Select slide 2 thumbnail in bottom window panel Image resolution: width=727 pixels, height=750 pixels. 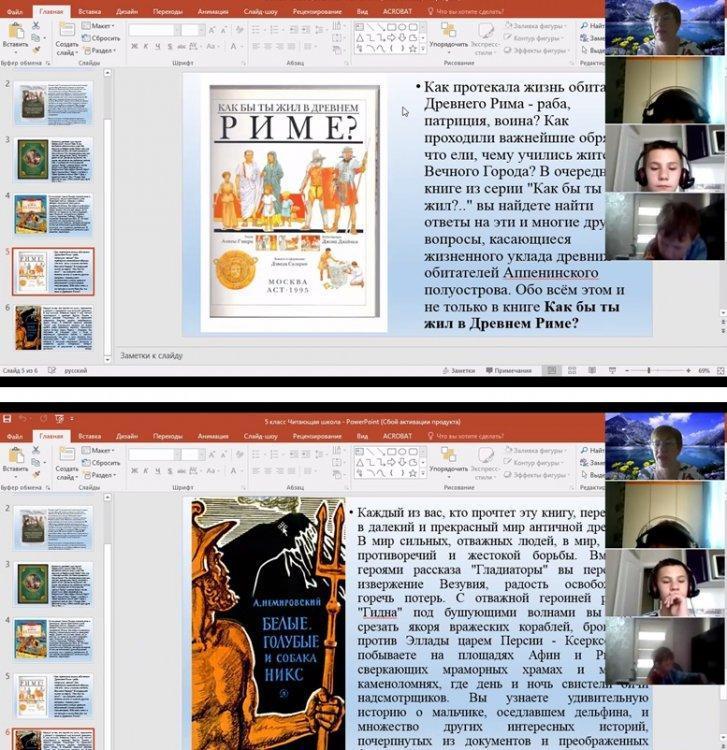point(54,528)
